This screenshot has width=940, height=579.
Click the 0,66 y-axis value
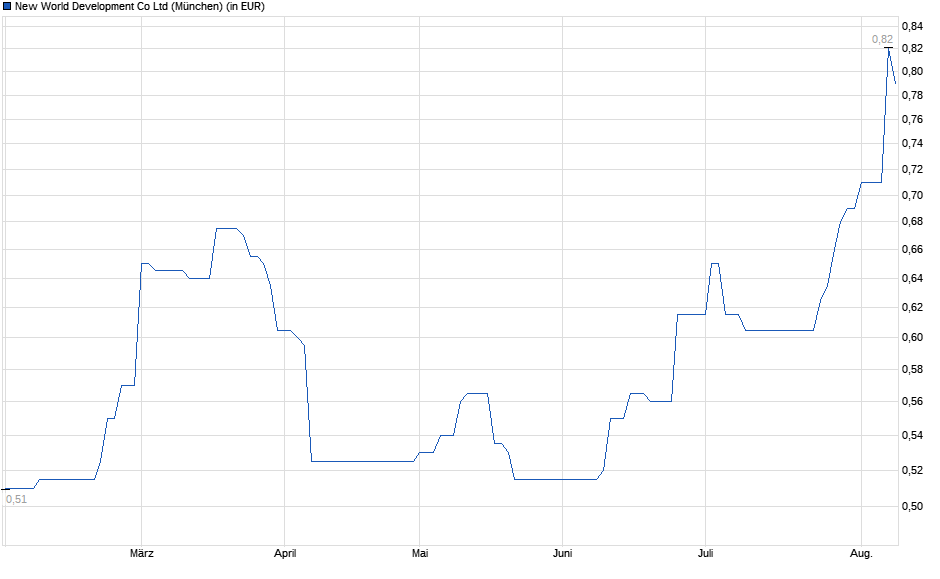[x=912, y=249]
